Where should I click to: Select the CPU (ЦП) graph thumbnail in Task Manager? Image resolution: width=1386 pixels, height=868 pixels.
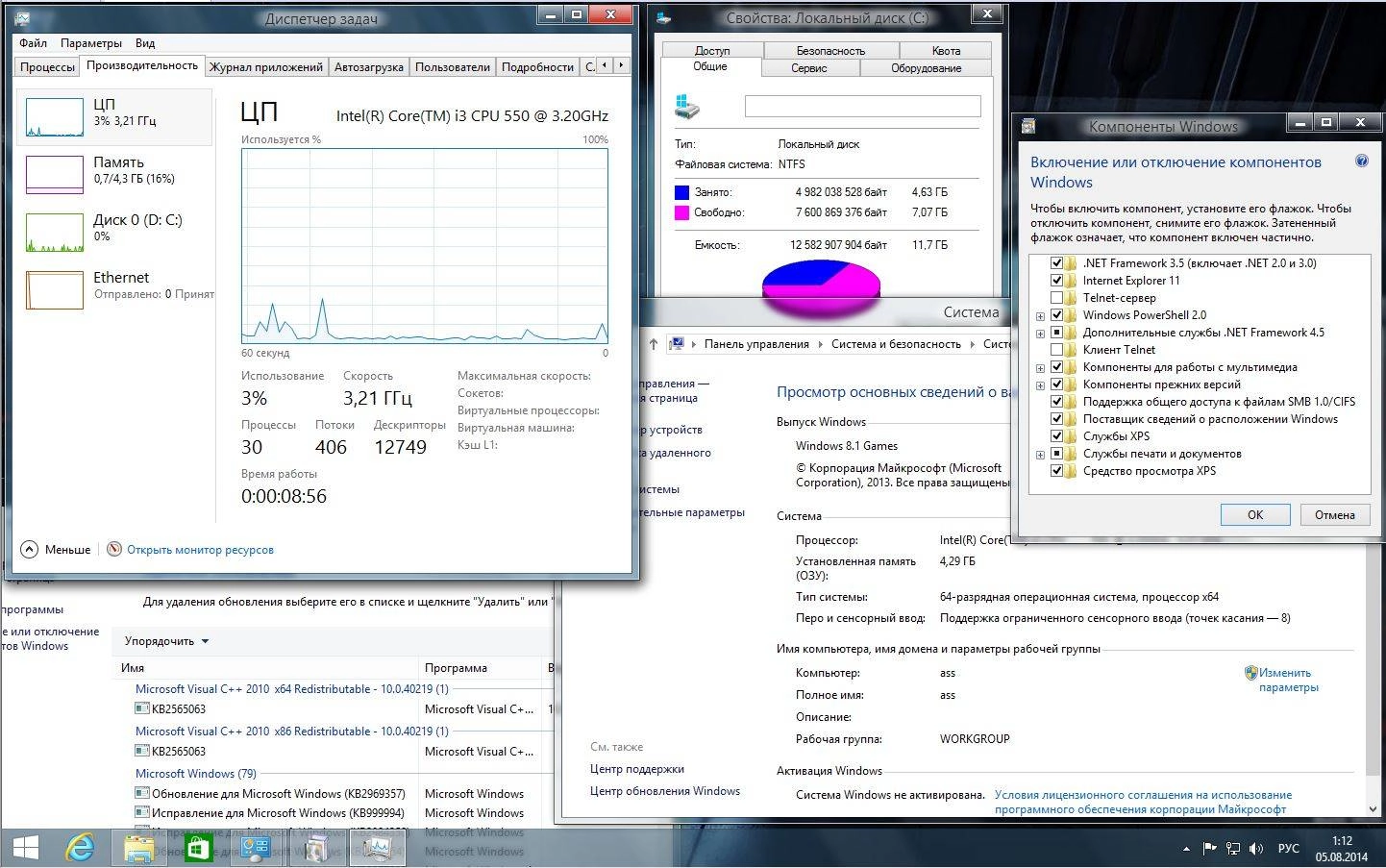pyautogui.click(x=54, y=117)
